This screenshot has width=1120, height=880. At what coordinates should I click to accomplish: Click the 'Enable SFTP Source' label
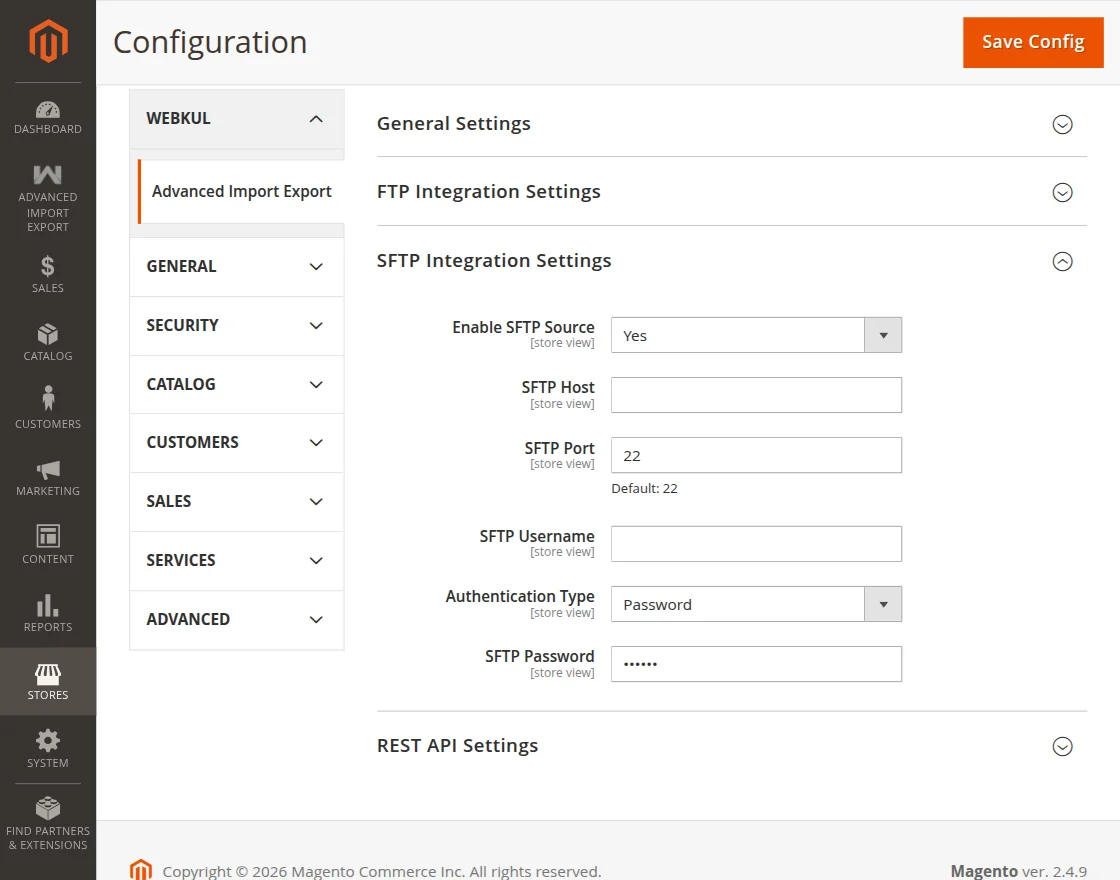(x=523, y=327)
